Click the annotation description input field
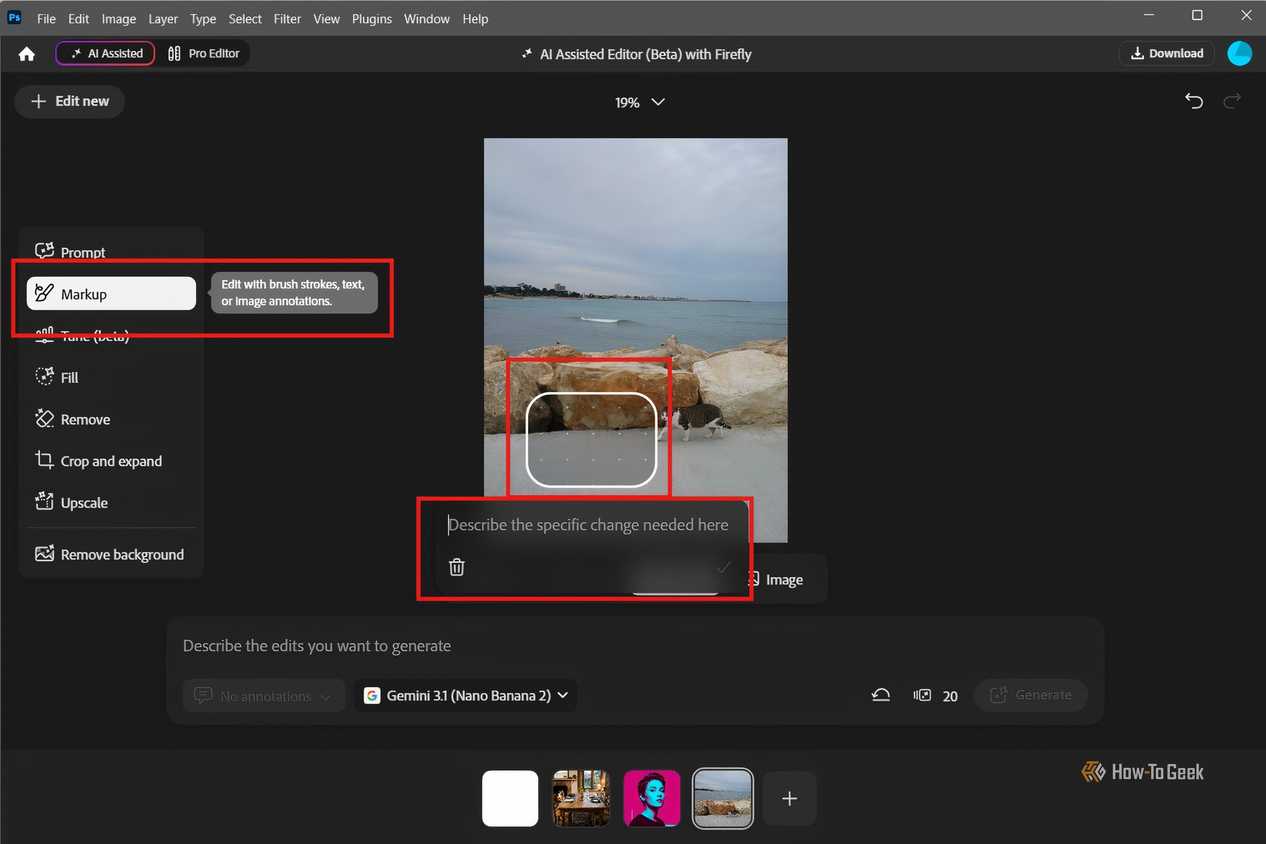 click(590, 525)
